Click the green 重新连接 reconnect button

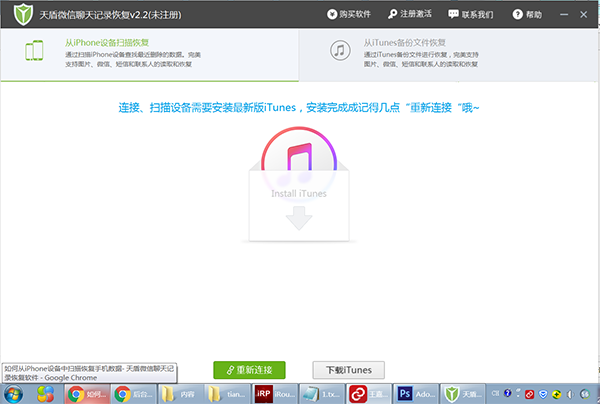(x=249, y=370)
